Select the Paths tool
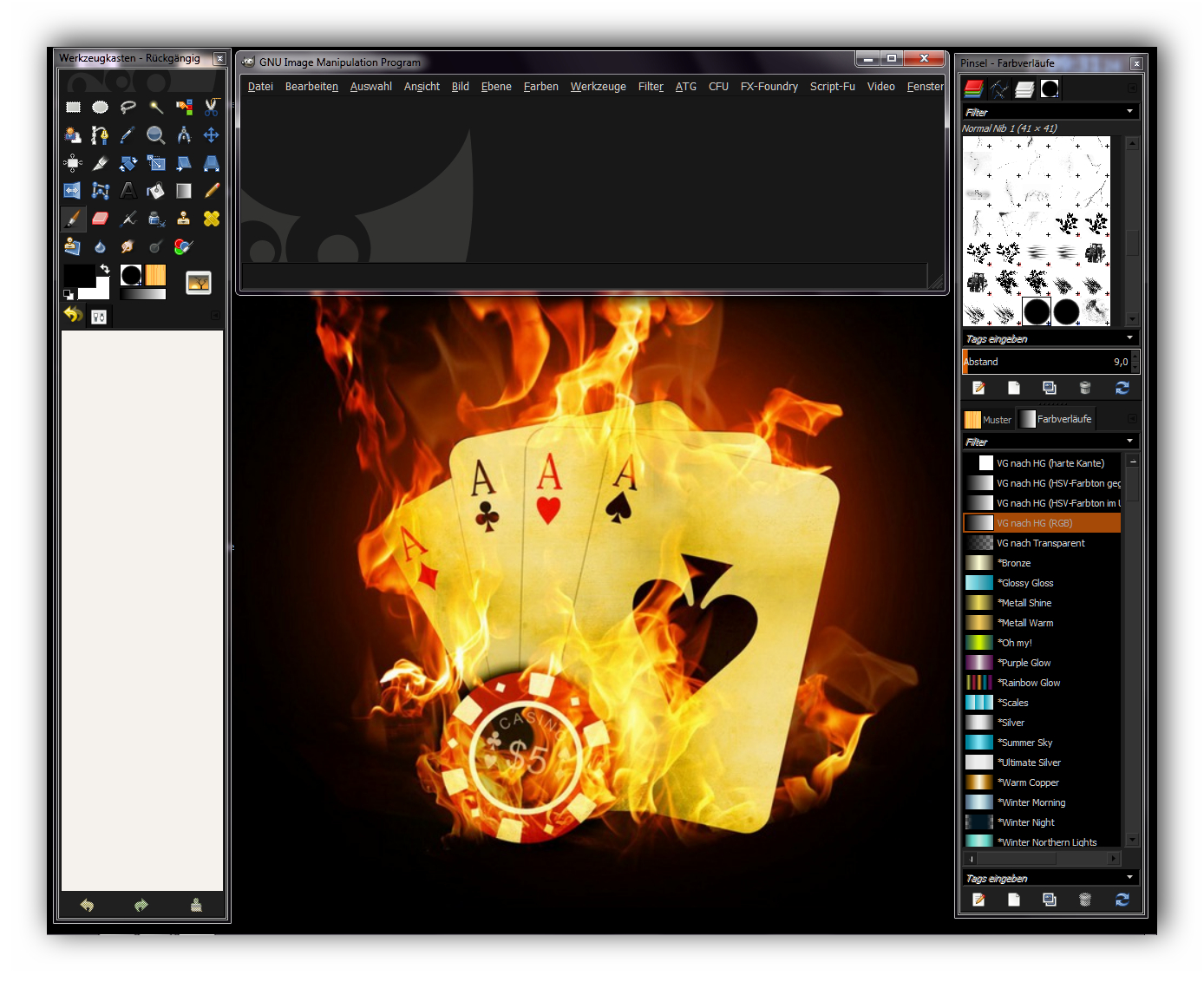 101,135
